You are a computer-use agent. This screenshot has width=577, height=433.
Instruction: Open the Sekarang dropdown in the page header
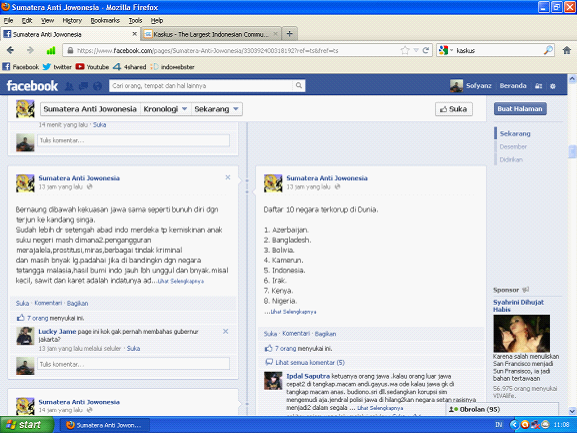coord(217,109)
